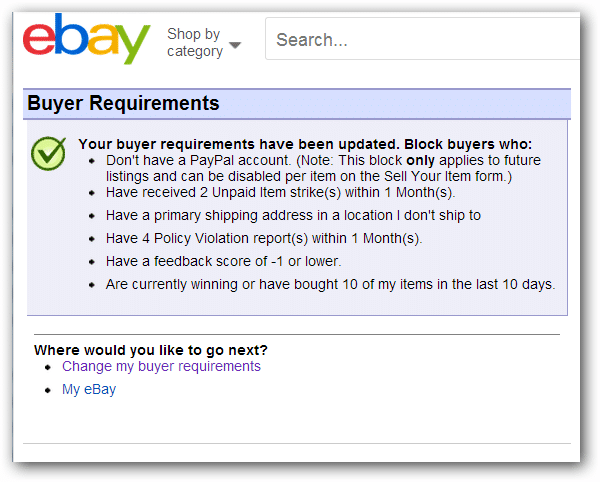Open Change my buyer requirements link
The image size is (600, 482).
tap(161, 366)
